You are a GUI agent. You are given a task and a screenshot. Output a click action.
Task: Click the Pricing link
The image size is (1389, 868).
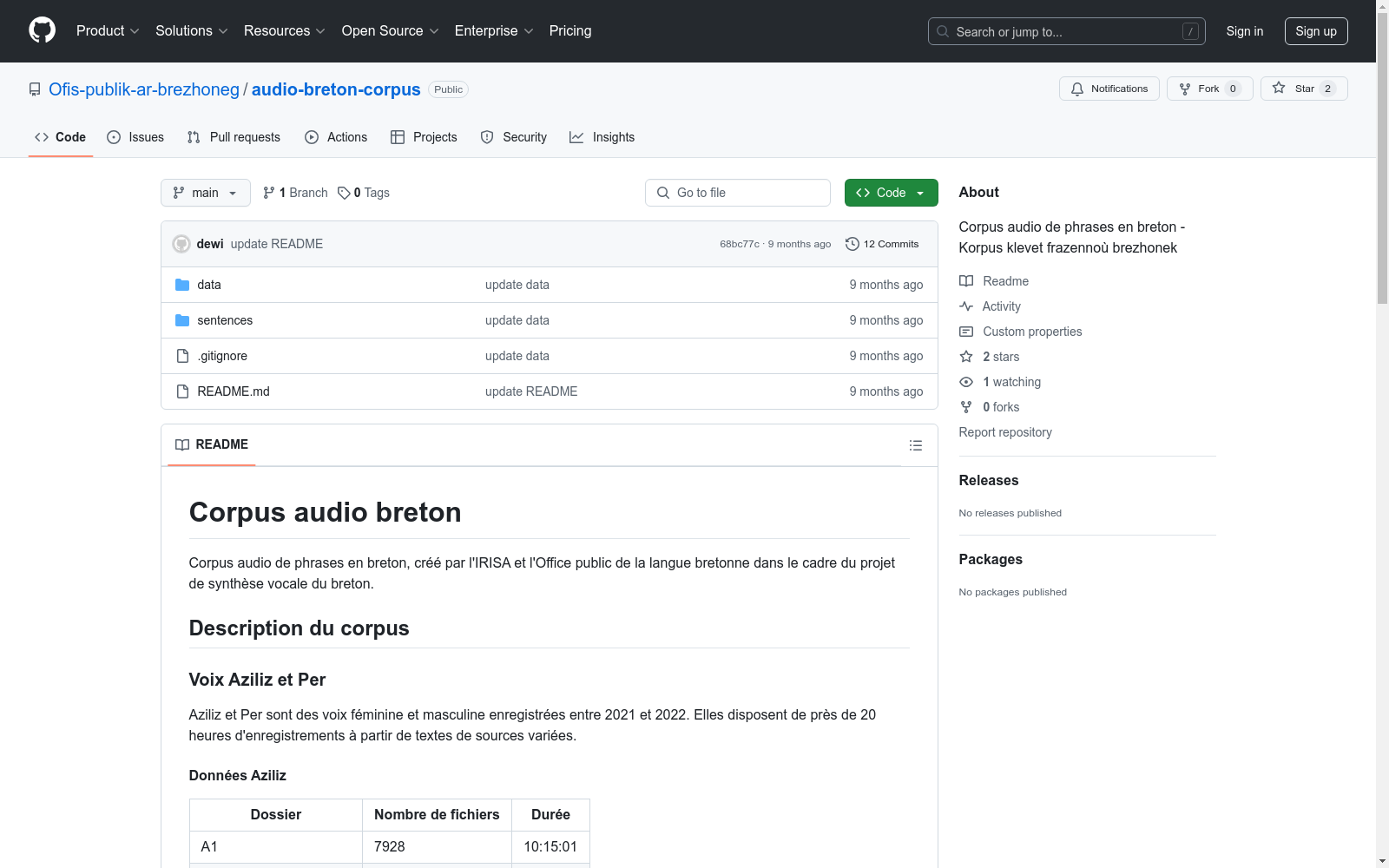(570, 30)
